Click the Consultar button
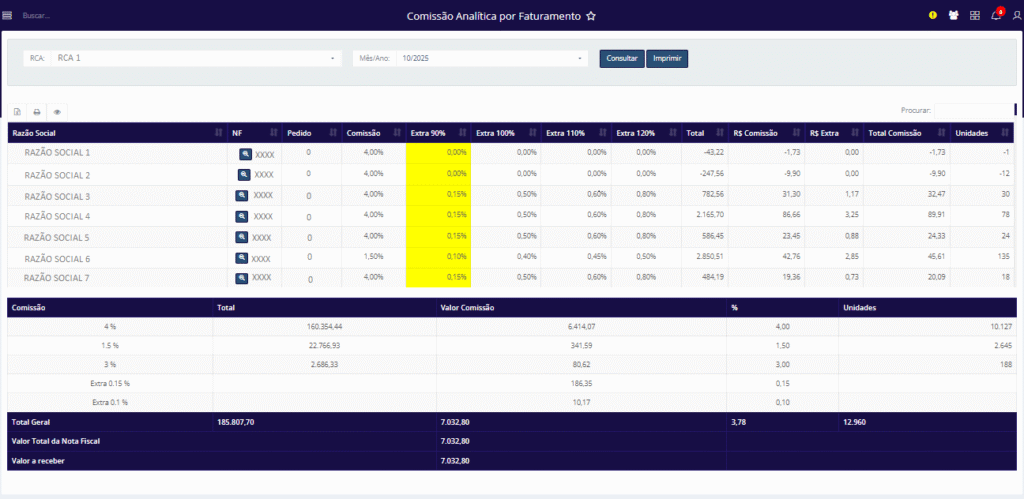The height and width of the screenshot is (499, 1024). [x=622, y=58]
